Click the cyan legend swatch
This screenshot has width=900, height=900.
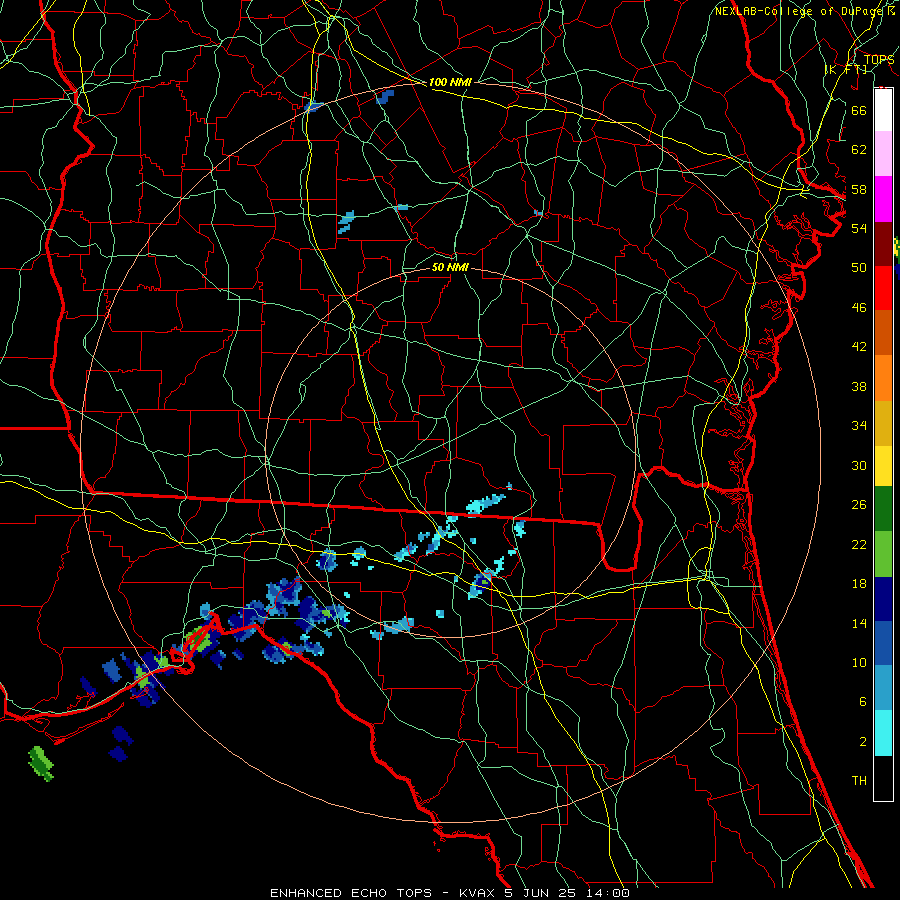[x=883, y=733]
